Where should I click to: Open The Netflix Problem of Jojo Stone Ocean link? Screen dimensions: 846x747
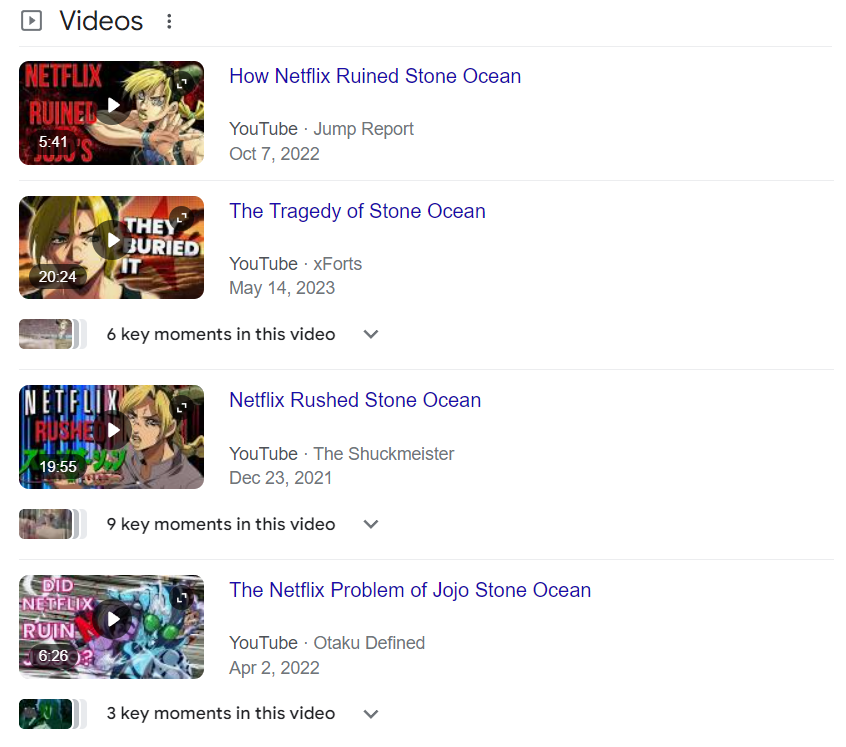pos(410,590)
